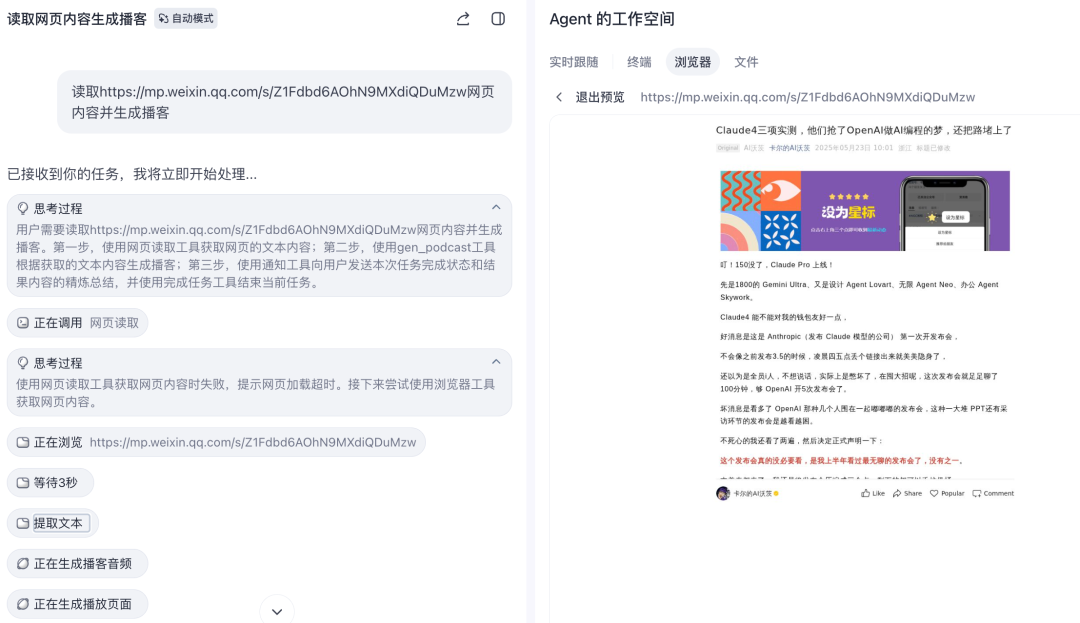
Task: Collapse the first 思考过程 section
Action: 497,208
